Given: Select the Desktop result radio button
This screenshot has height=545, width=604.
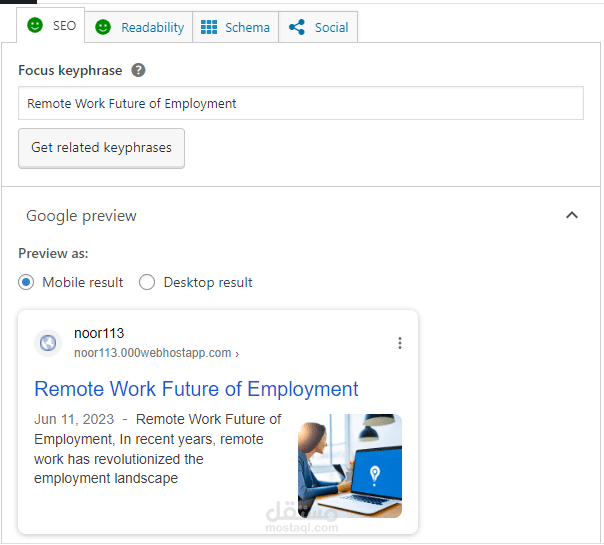Looking at the screenshot, I should click(147, 282).
